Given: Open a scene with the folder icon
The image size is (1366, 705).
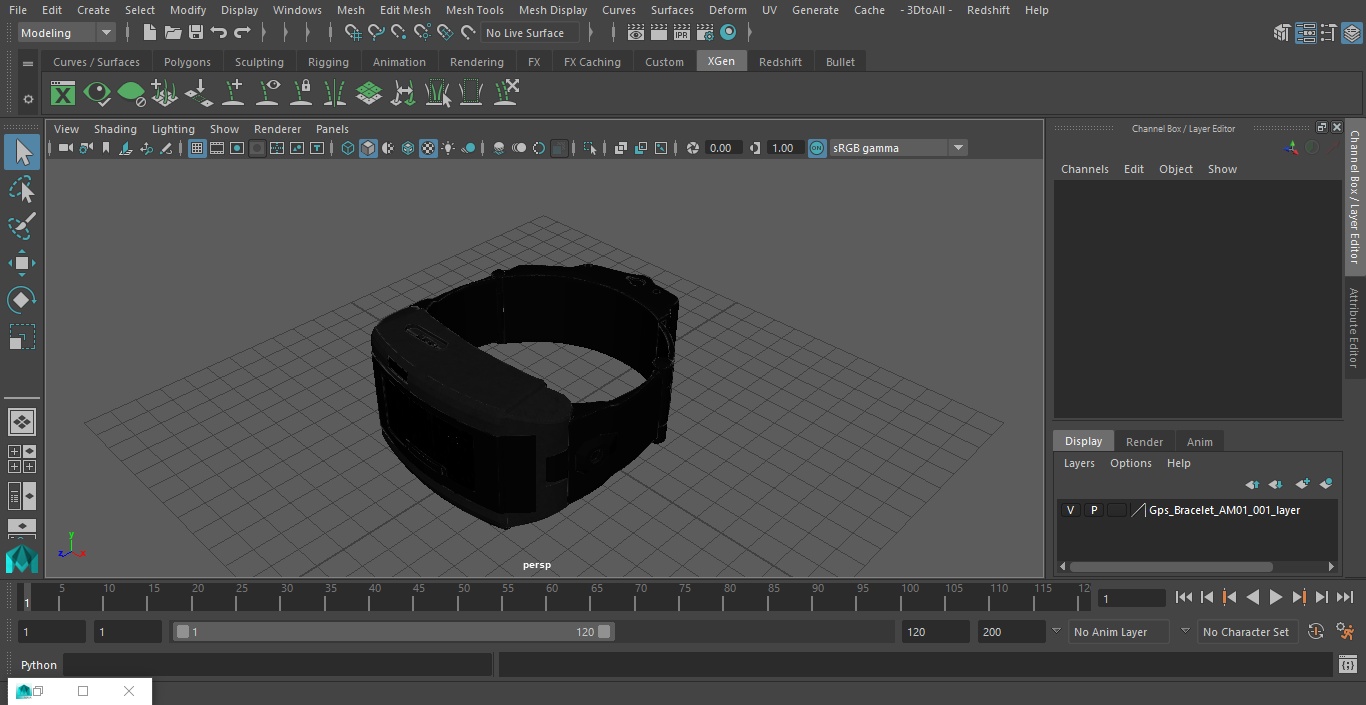Looking at the screenshot, I should 172,33.
